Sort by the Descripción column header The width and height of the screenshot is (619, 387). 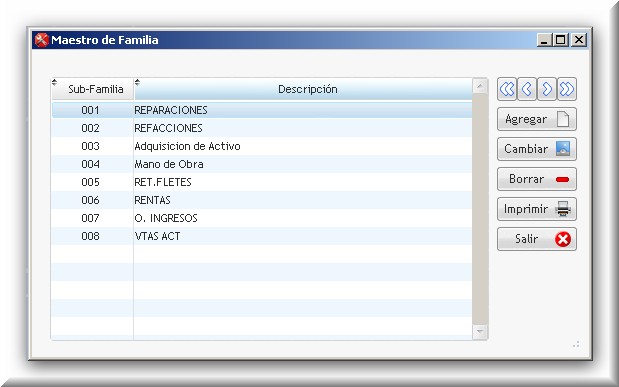[x=303, y=89]
